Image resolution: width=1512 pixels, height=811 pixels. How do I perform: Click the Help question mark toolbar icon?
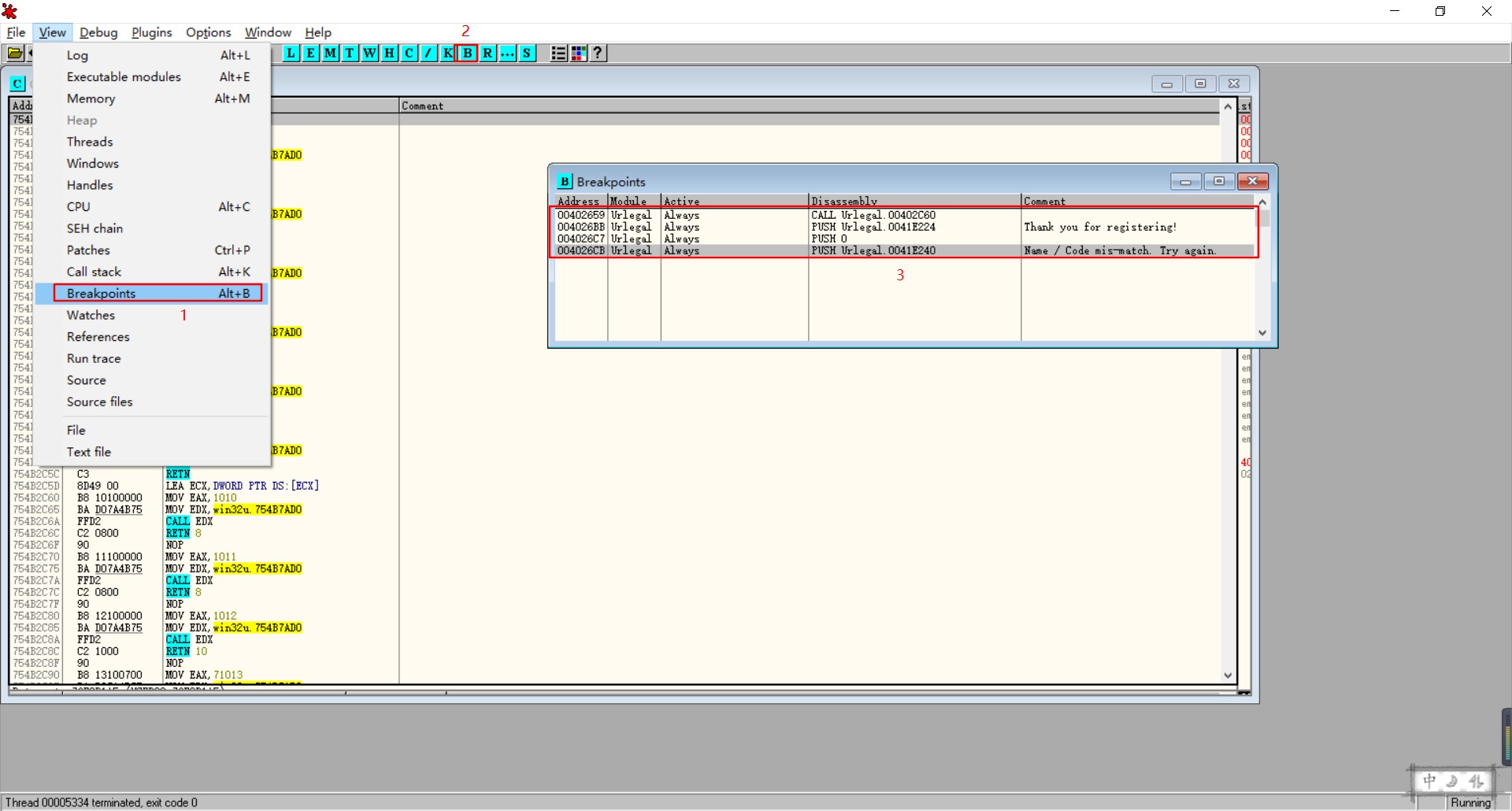click(x=598, y=53)
